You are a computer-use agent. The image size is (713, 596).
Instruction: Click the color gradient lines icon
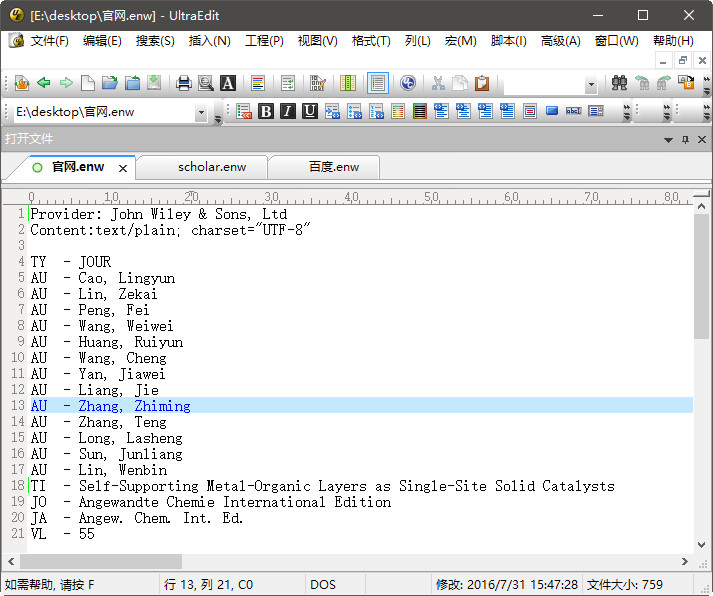click(398, 111)
